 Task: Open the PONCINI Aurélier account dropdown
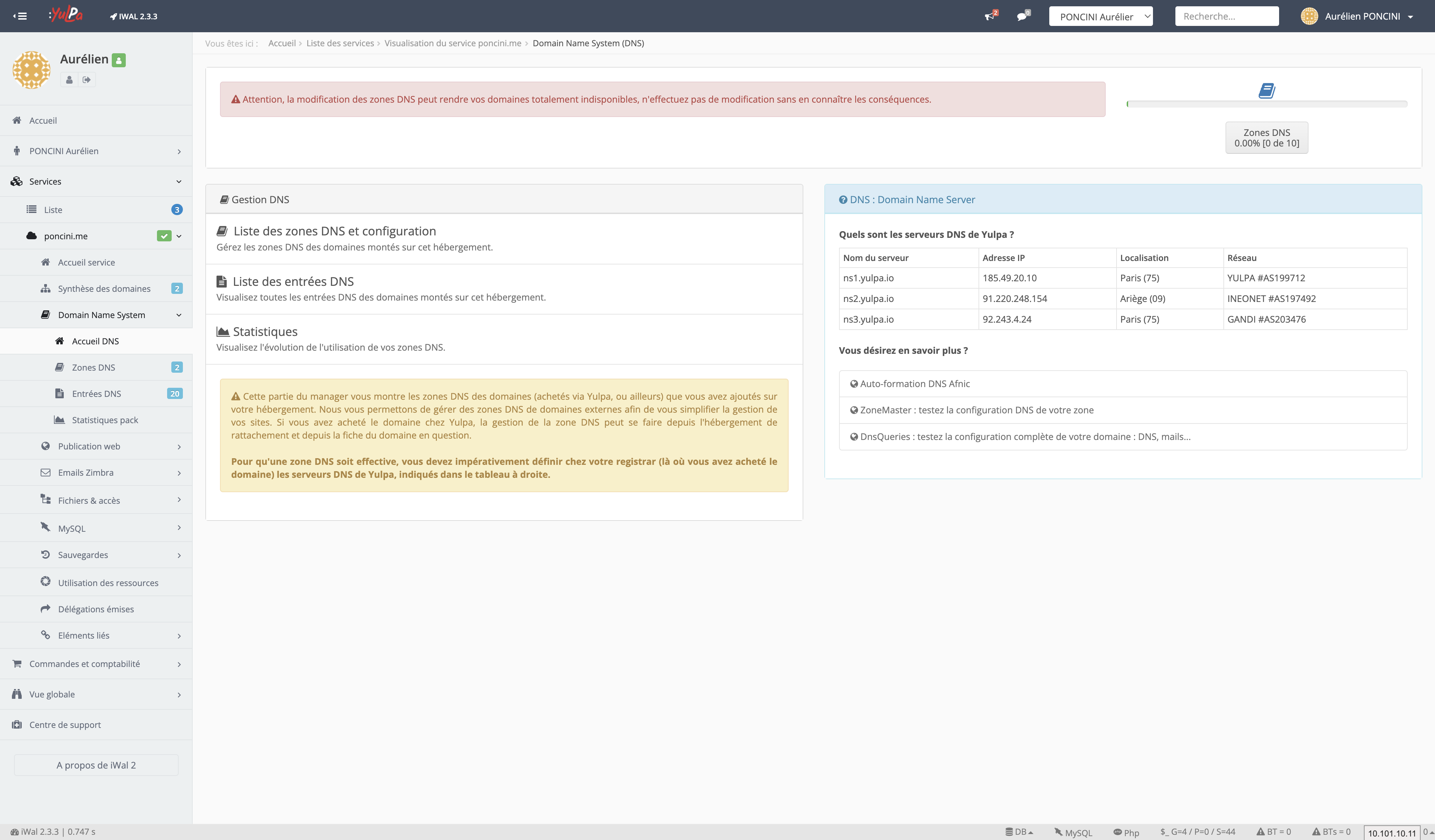(1101, 16)
